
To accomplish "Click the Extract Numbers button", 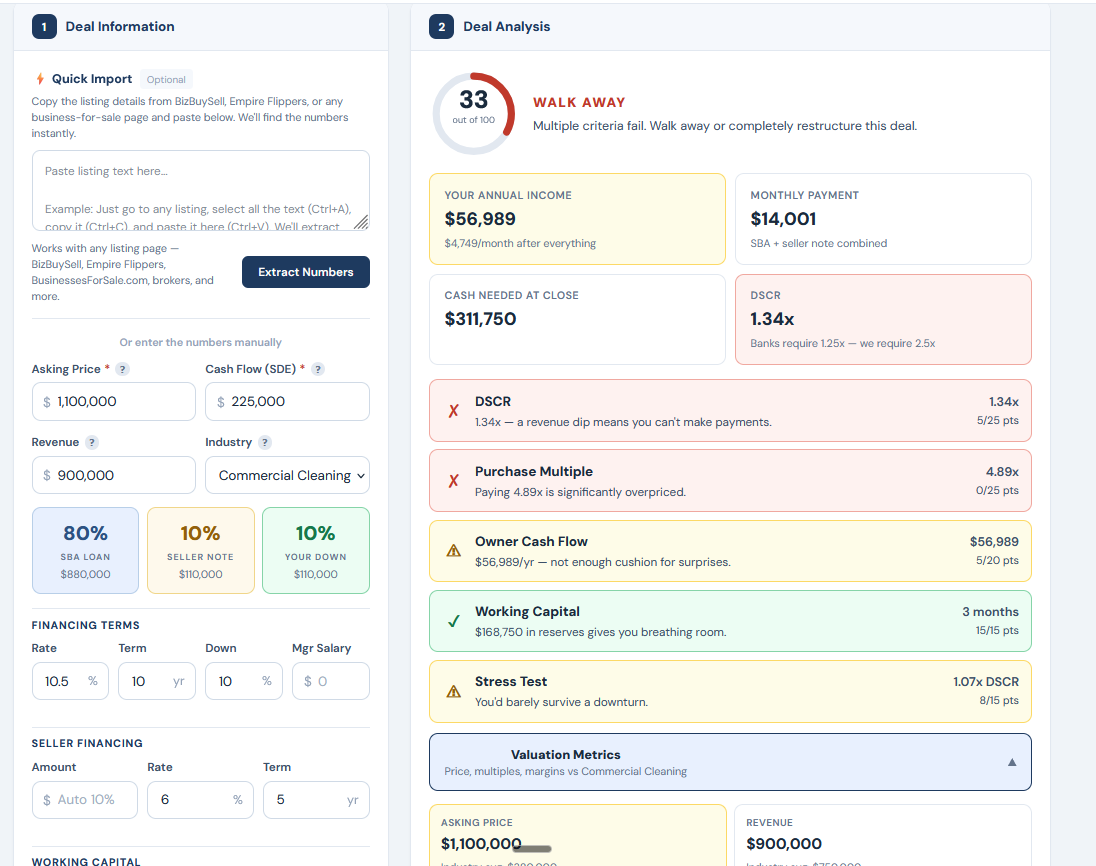I will [x=305, y=271].
